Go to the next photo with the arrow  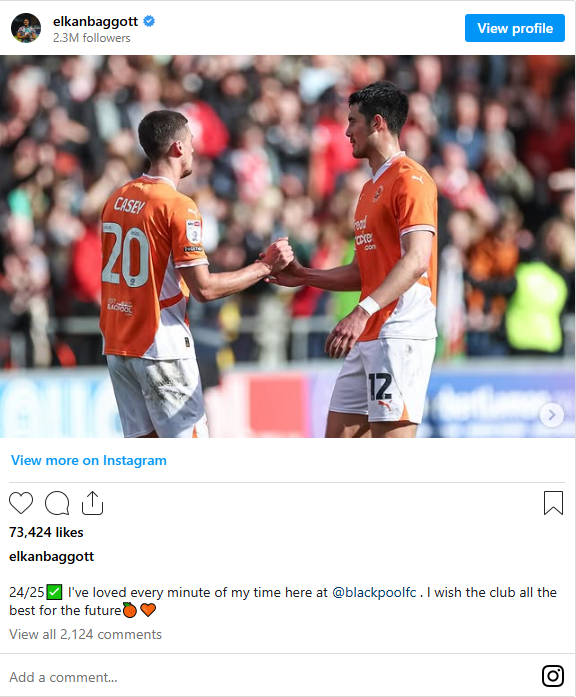tap(552, 415)
